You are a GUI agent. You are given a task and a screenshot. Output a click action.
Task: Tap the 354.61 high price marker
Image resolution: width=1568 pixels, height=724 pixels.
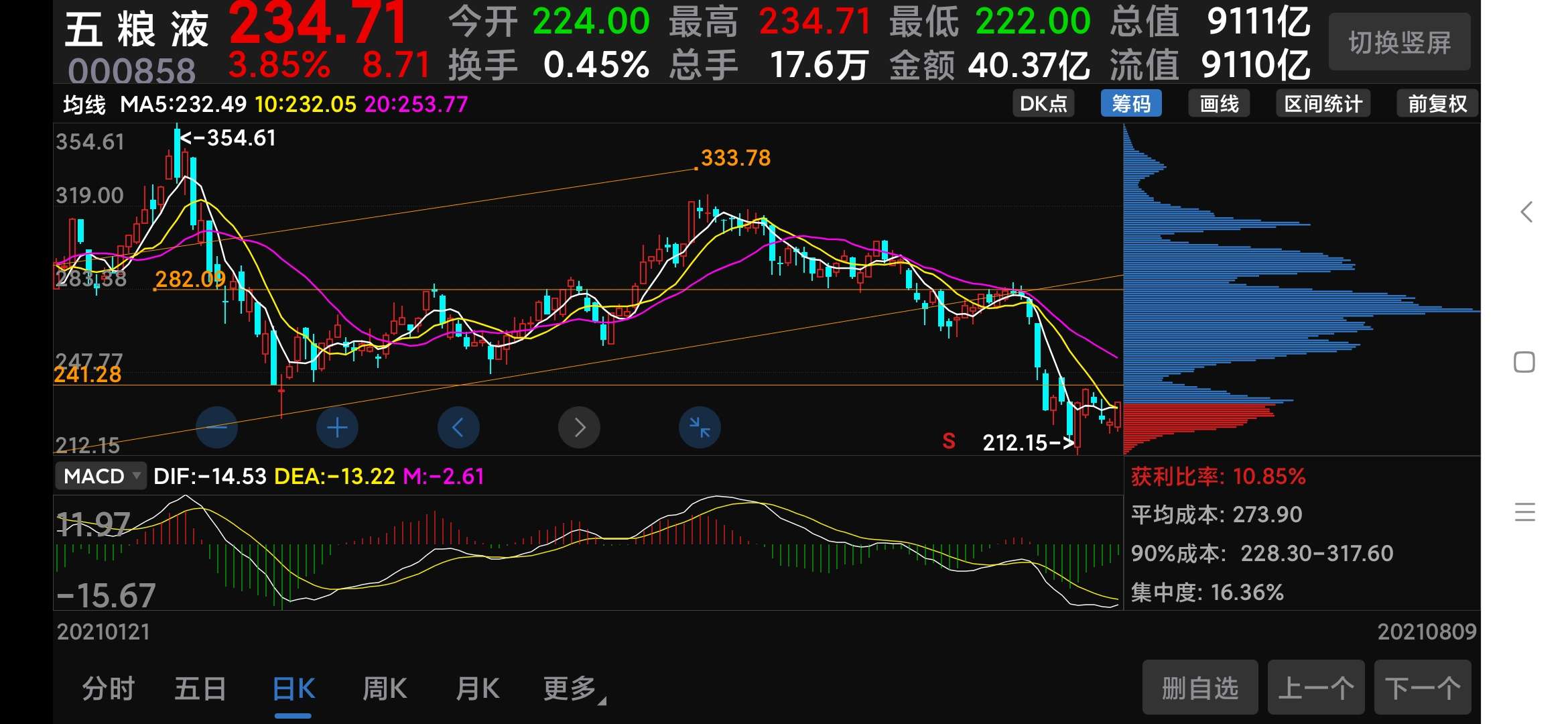(228, 137)
